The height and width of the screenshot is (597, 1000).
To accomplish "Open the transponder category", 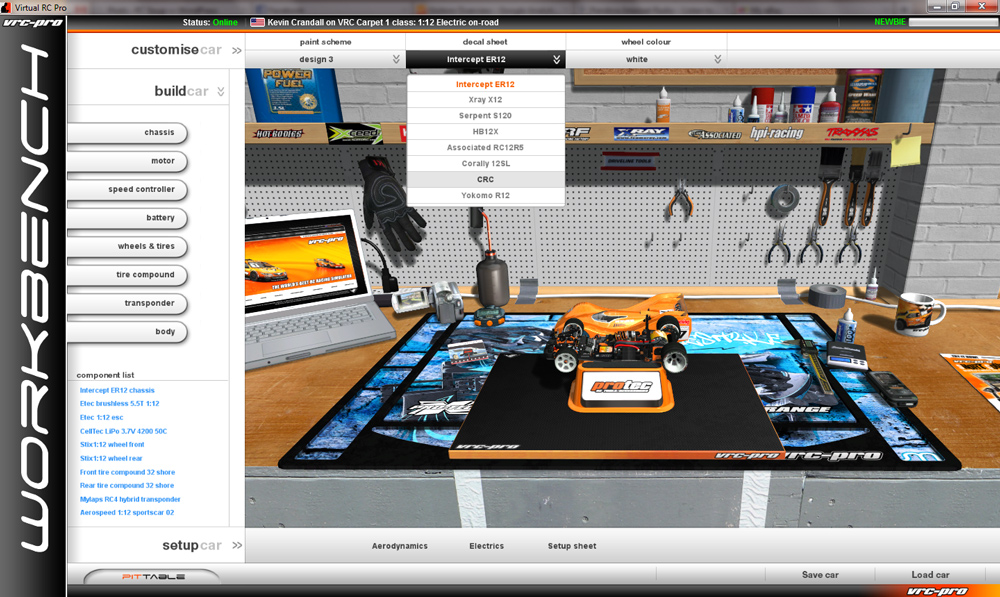I will click(x=128, y=303).
